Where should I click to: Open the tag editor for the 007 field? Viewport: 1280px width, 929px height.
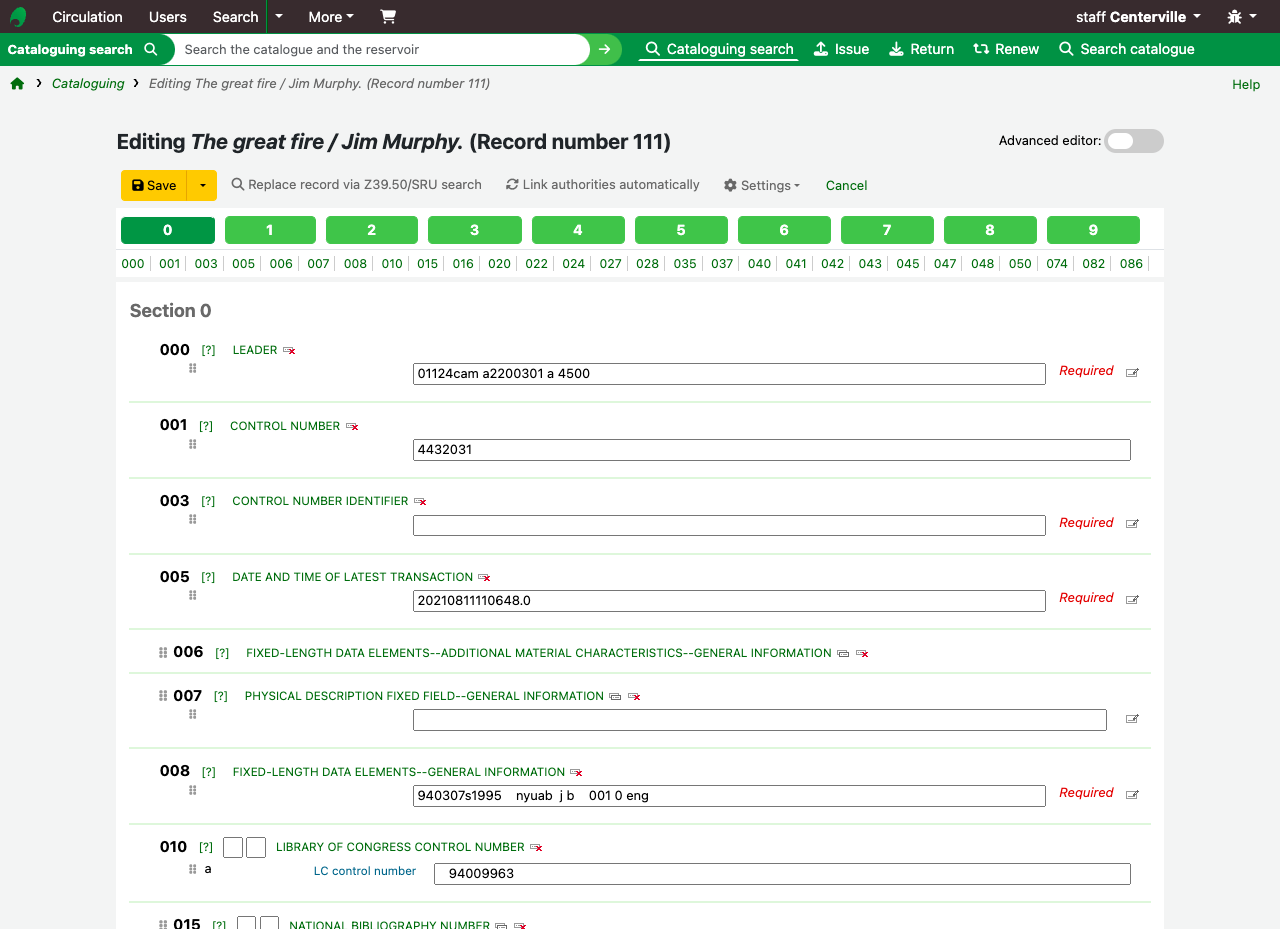click(1132, 719)
